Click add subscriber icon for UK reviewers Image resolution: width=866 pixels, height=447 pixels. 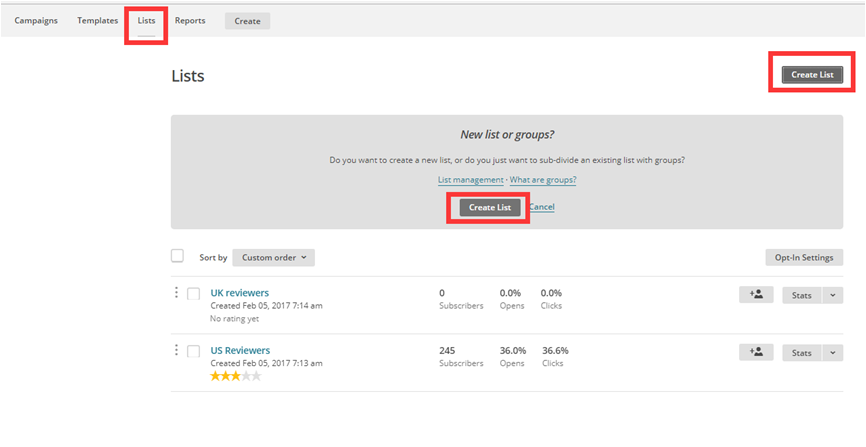[x=756, y=295]
